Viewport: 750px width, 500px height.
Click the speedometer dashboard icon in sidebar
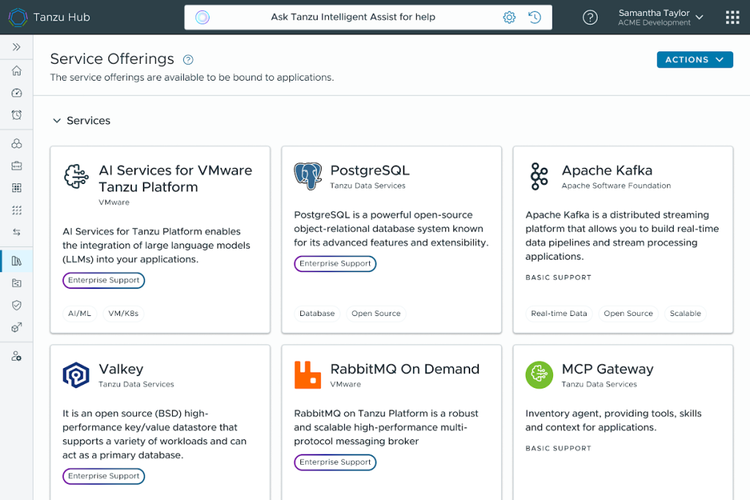[x=16, y=93]
